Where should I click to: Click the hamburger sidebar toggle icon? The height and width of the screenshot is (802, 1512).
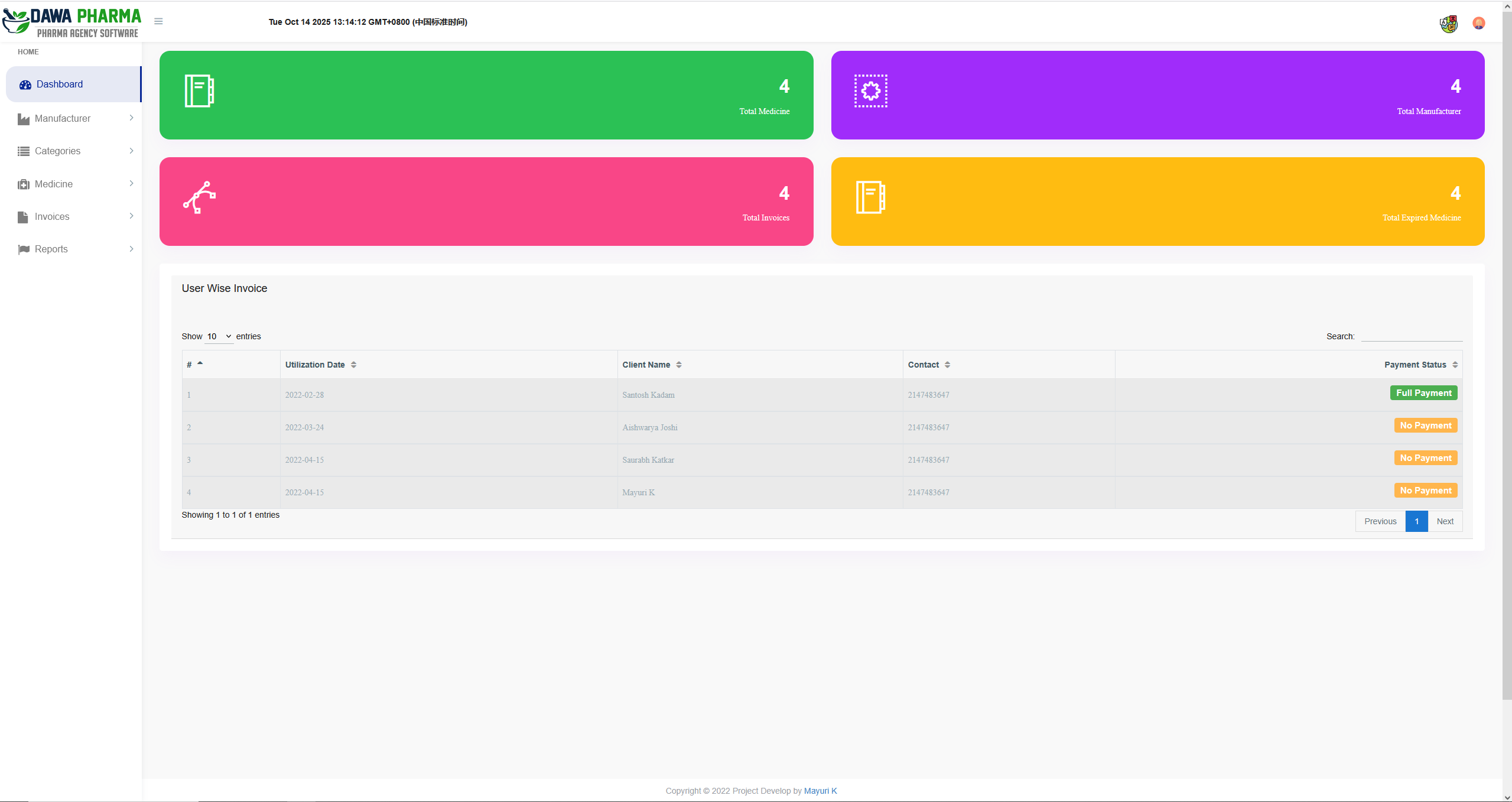point(158,21)
